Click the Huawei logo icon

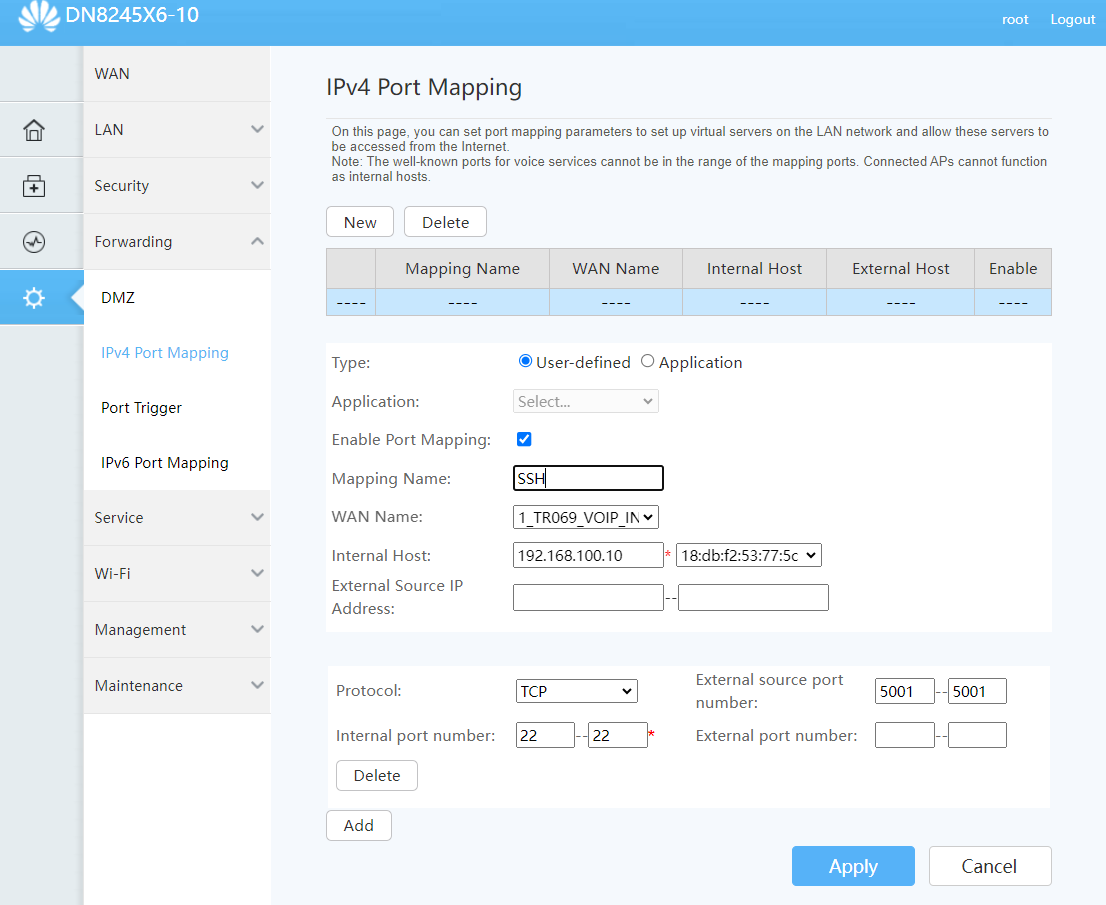click(x=38, y=16)
